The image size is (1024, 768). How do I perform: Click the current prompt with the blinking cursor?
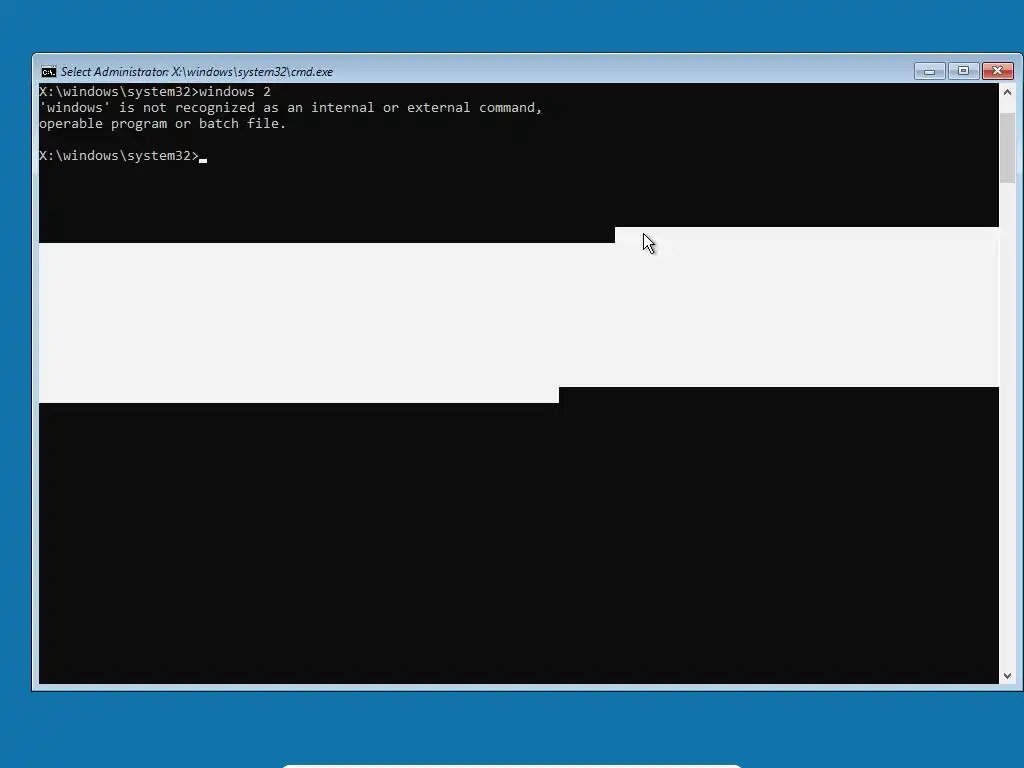coord(123,156)
